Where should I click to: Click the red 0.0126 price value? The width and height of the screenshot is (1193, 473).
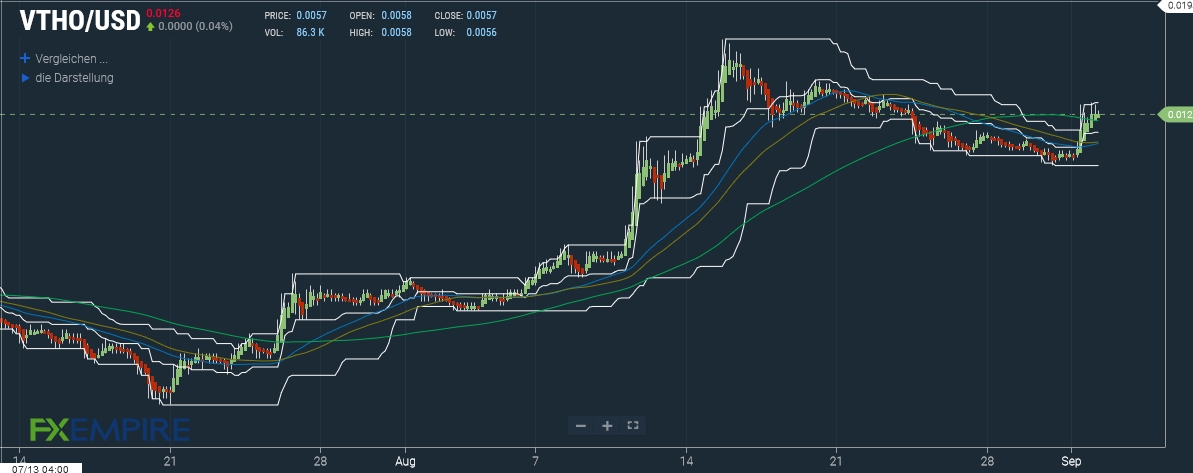[163, 13]
